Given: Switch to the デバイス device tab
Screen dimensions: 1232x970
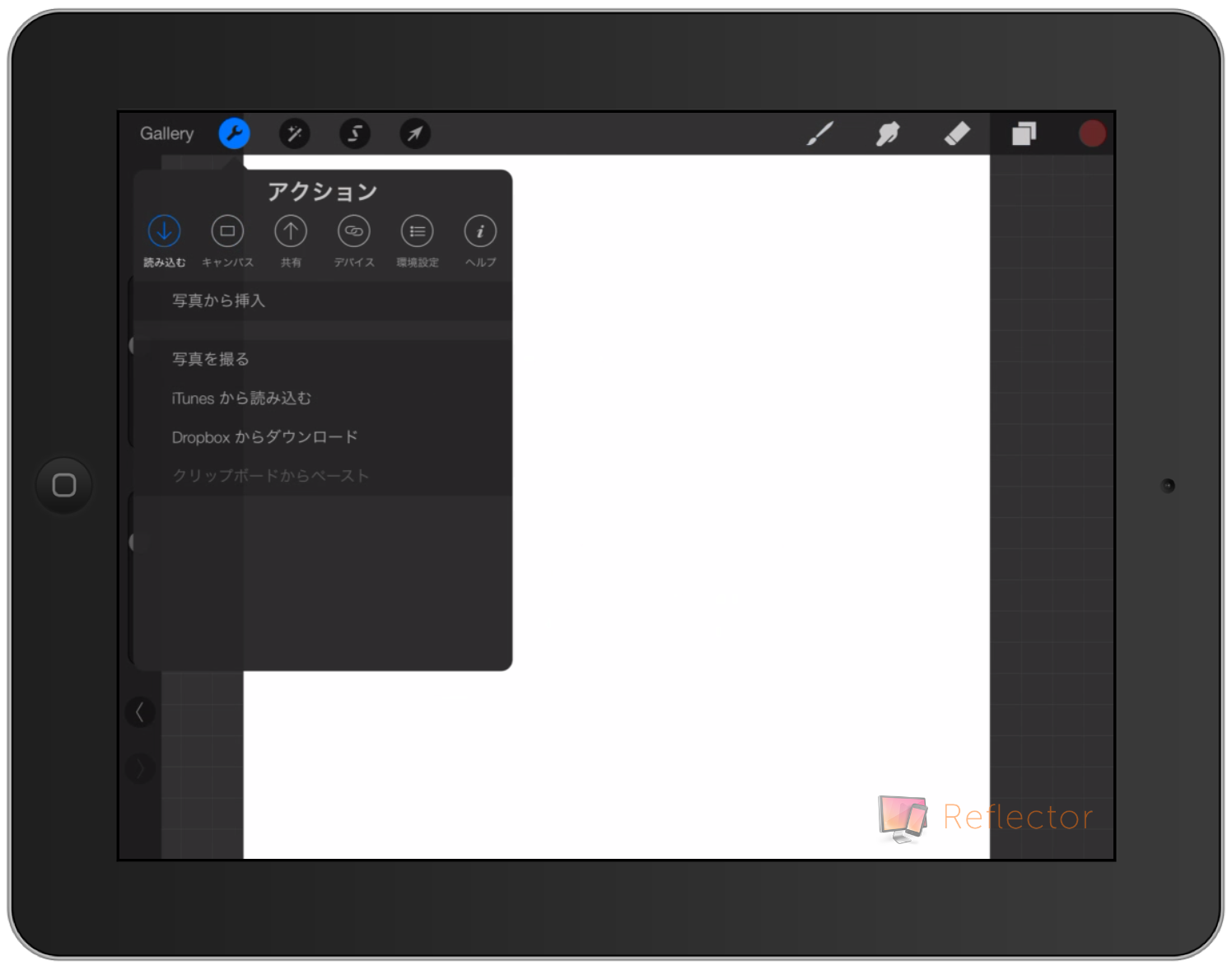Looking at the screenshot, I should pos(354,241).
